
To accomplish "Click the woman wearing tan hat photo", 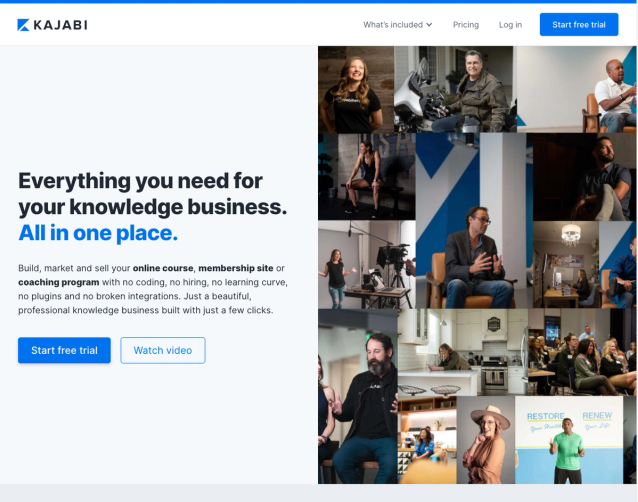I will point(486,440).
